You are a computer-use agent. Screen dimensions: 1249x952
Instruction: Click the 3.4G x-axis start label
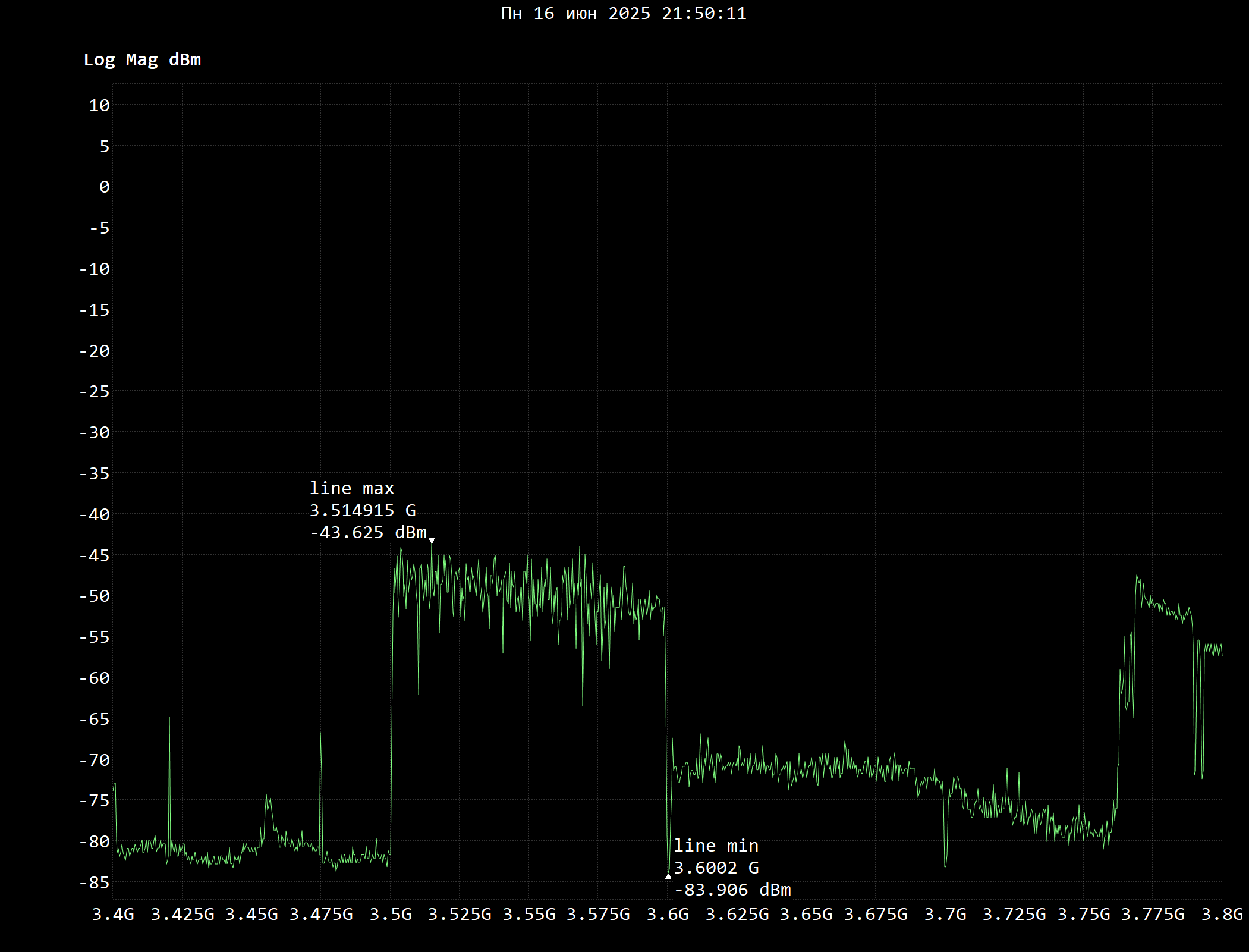113,914
